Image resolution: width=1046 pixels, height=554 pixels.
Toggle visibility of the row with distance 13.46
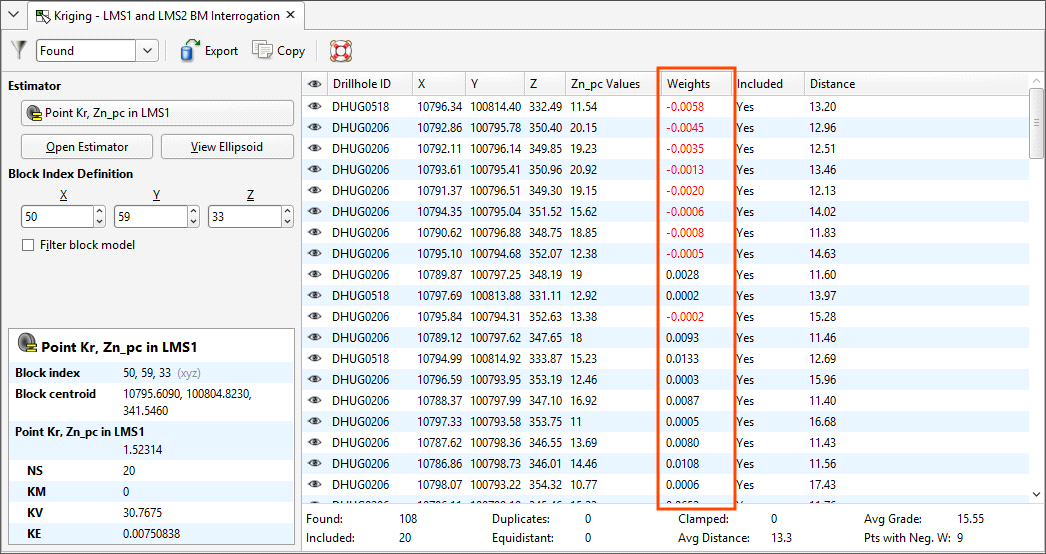tap(314, 170)
